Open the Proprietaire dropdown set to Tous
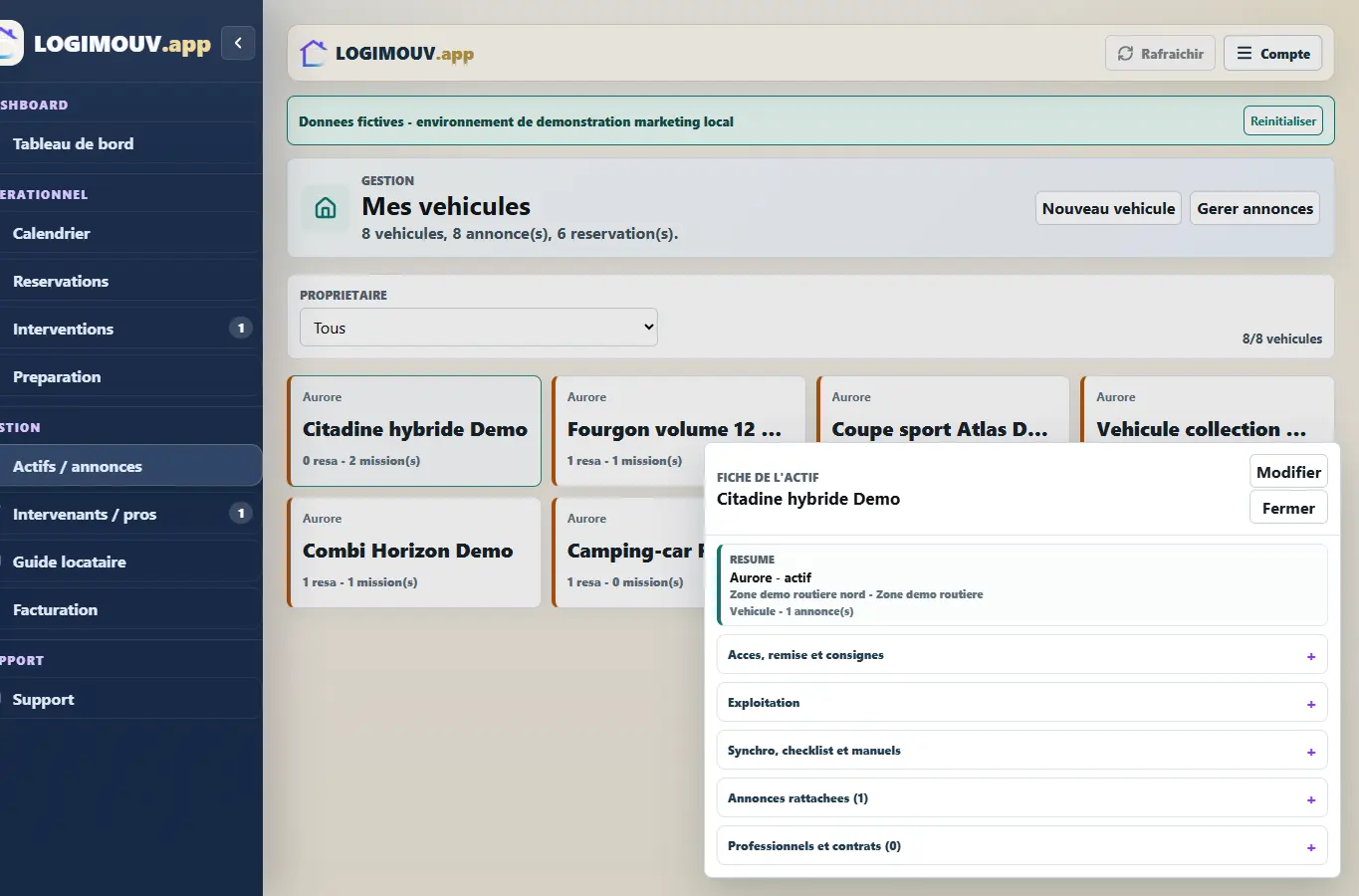The image size is (1359, 896). click(x=479, y=328)
